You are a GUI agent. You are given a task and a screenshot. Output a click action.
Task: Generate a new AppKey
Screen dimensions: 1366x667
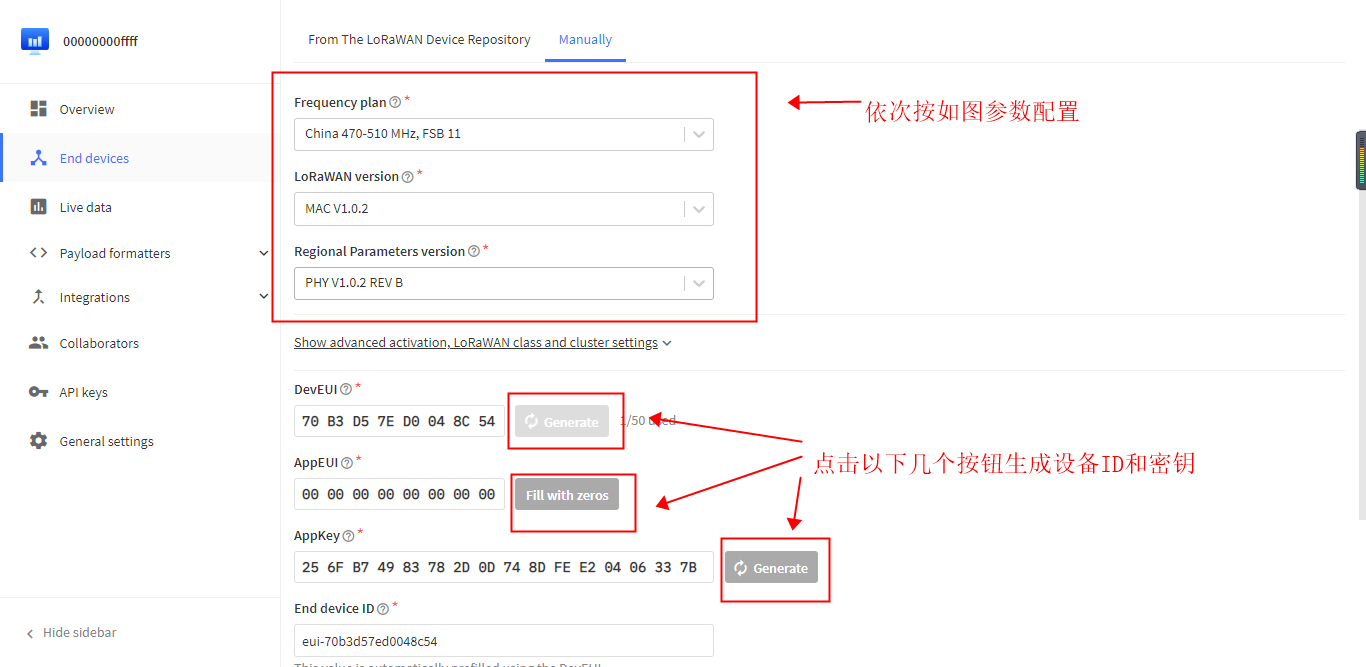[771, 568]
